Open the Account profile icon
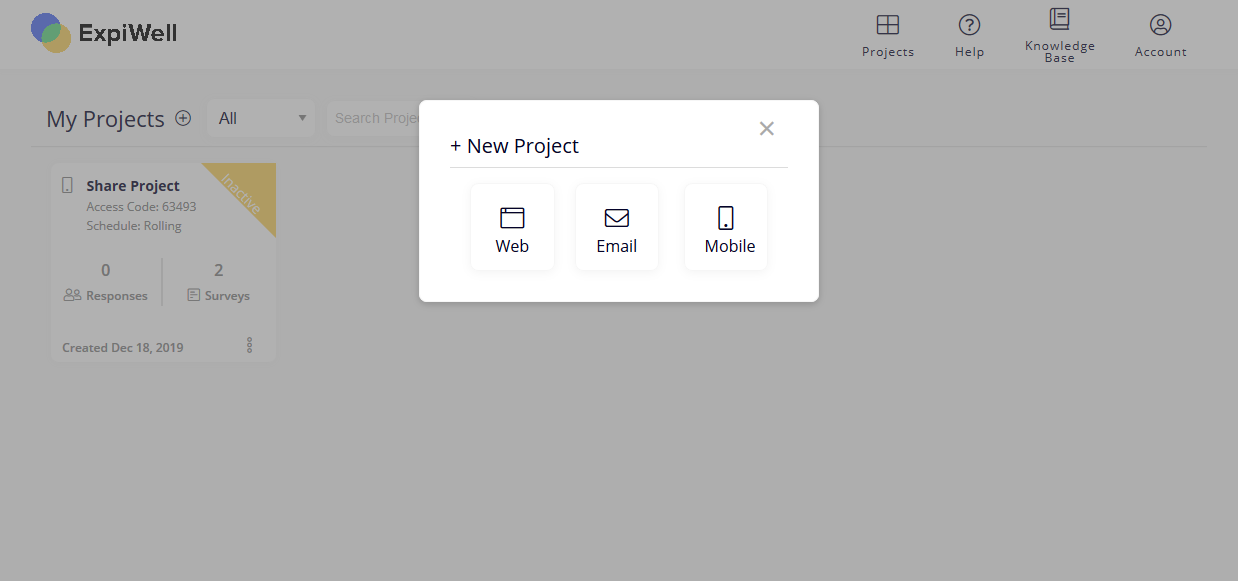The height and width of the screenshot is (581, 1238). 1160,25
